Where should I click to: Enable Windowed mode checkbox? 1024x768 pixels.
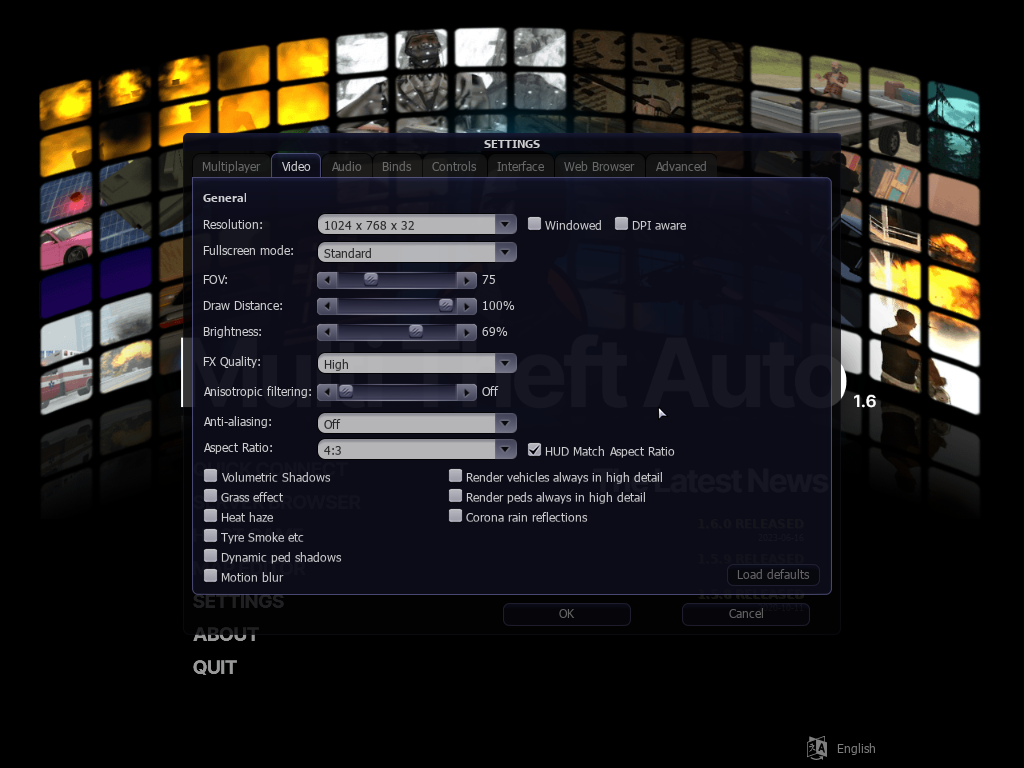coord(534,224)
